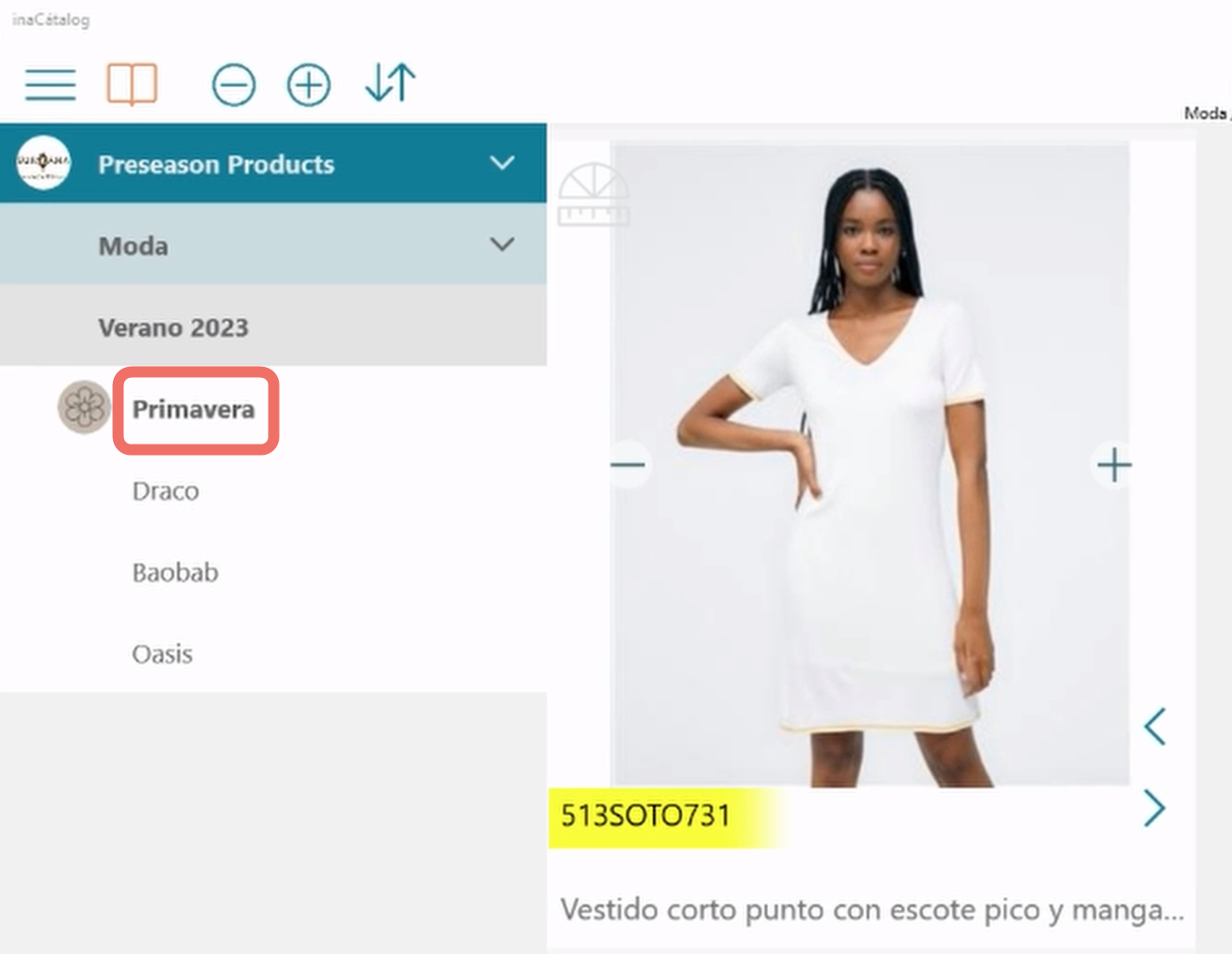Open the Oasis collection
The width and height of the screenshot is (1232, 954).
pyautogui.click(x=162, y=654)
